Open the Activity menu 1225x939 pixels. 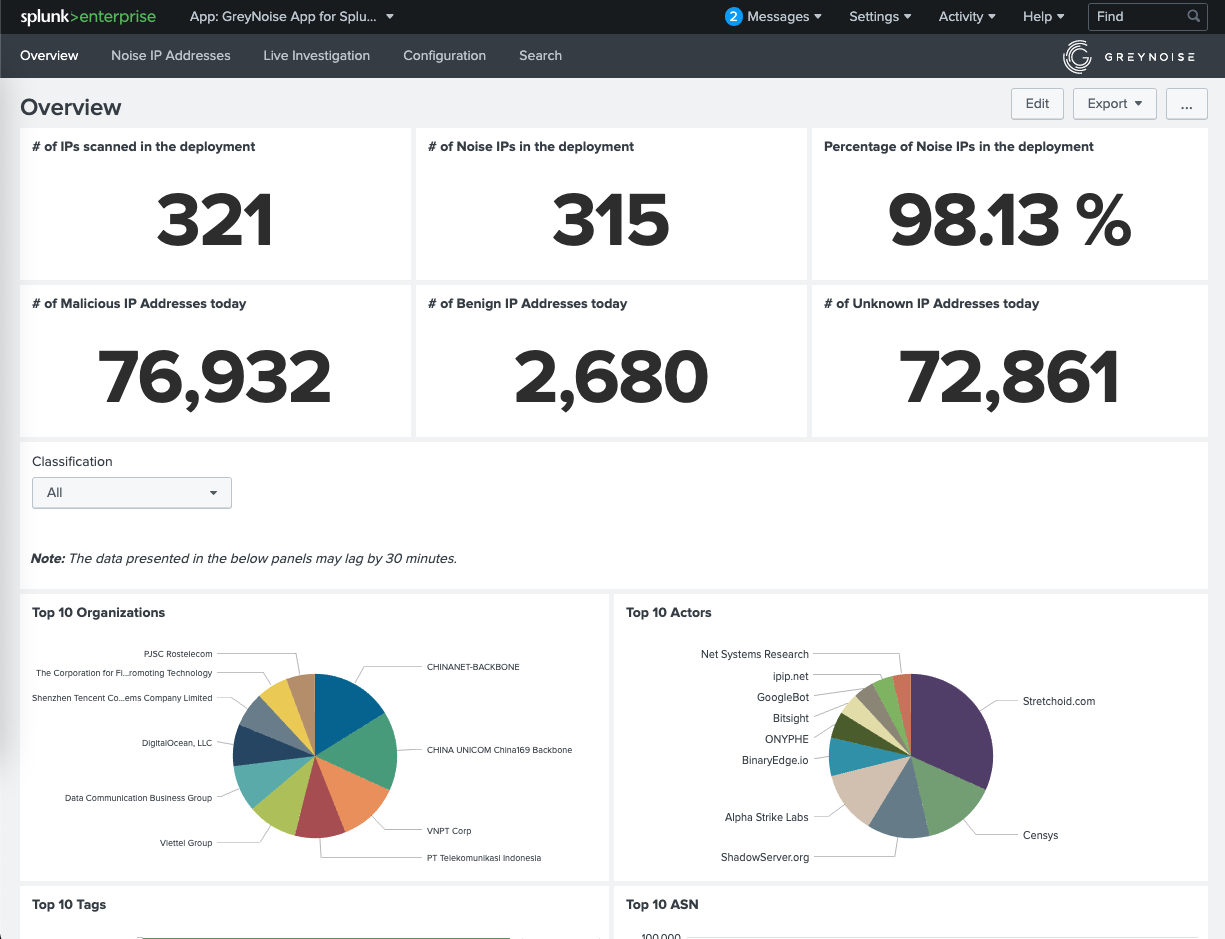coord(967,16)
